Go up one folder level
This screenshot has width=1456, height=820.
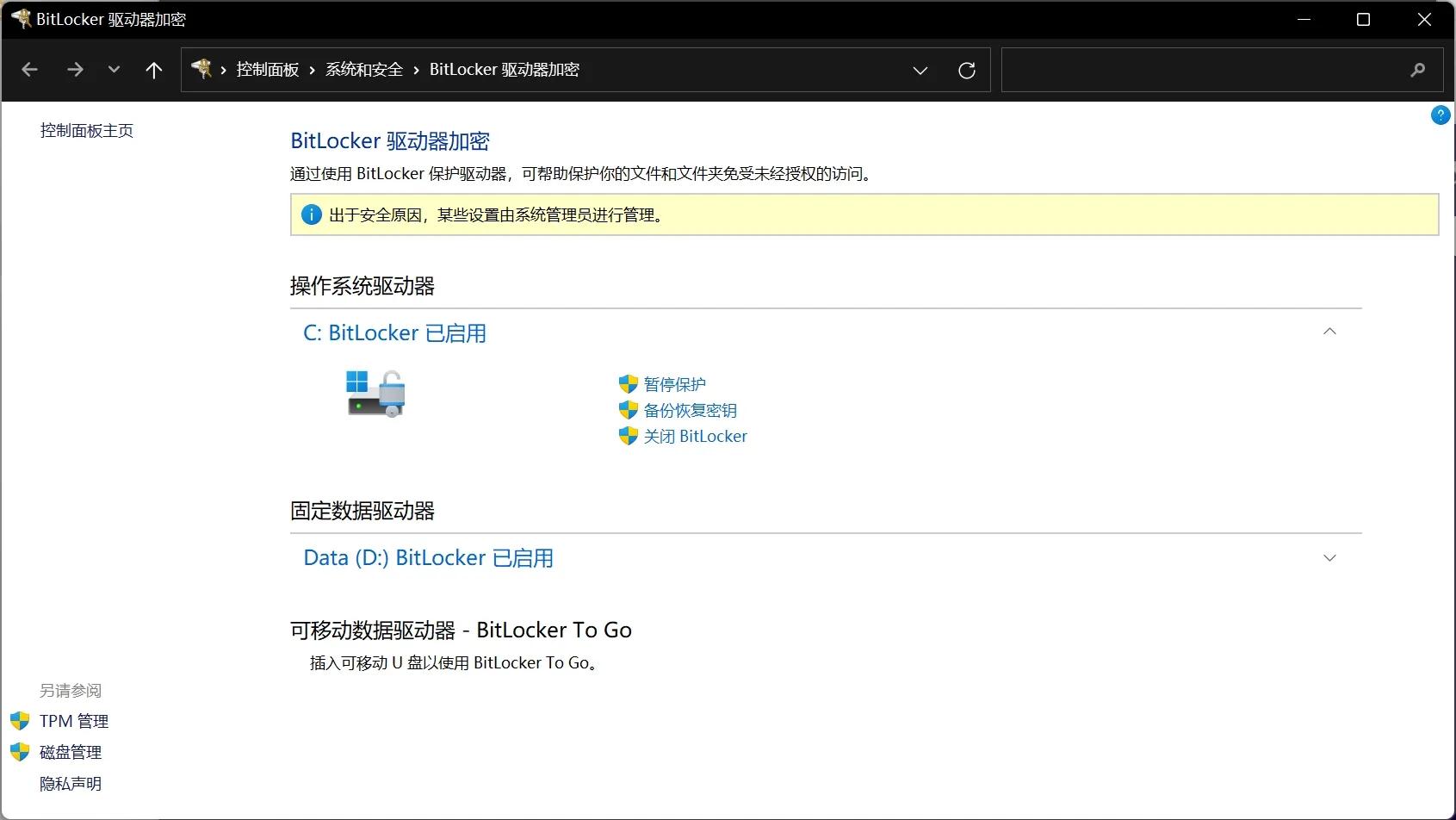154,70
